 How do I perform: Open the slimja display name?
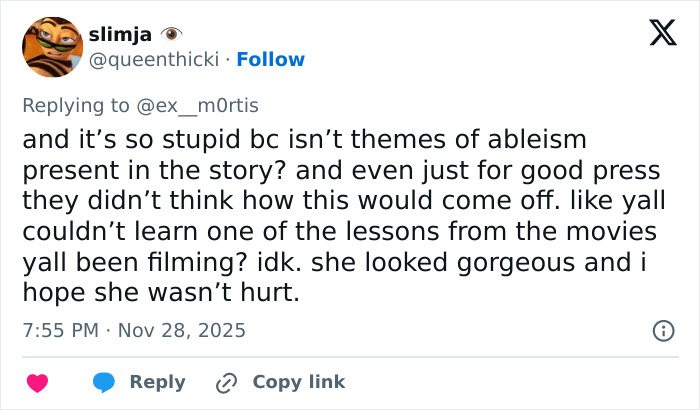[122, 35]
